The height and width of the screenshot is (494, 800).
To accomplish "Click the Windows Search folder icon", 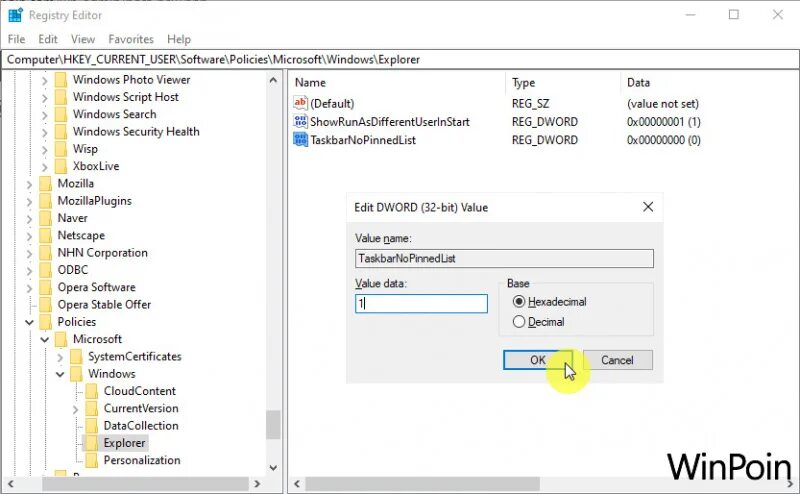I will [x=61, y=114].
